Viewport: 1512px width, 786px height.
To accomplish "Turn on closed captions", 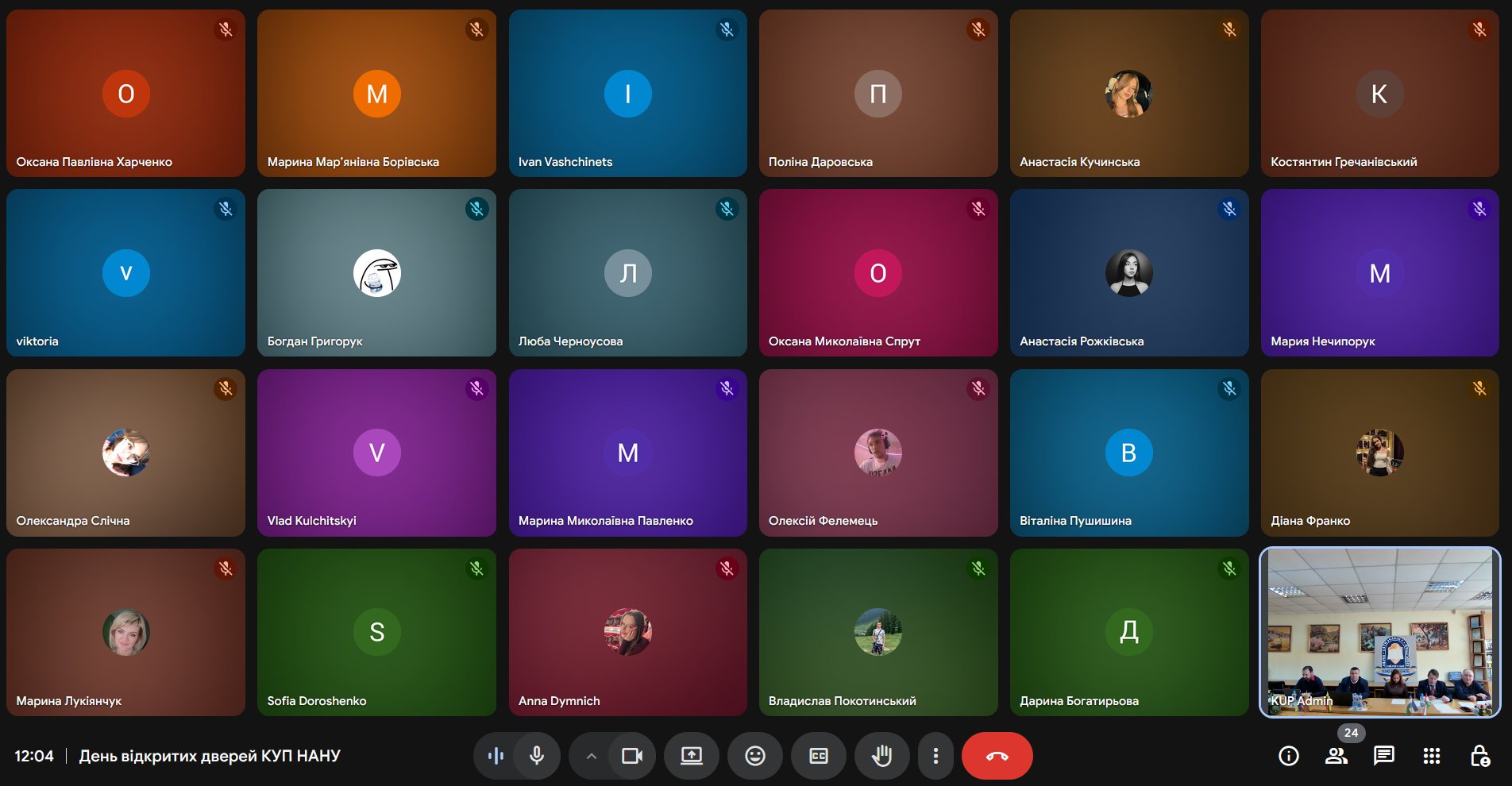I will [x=819, y=756].
